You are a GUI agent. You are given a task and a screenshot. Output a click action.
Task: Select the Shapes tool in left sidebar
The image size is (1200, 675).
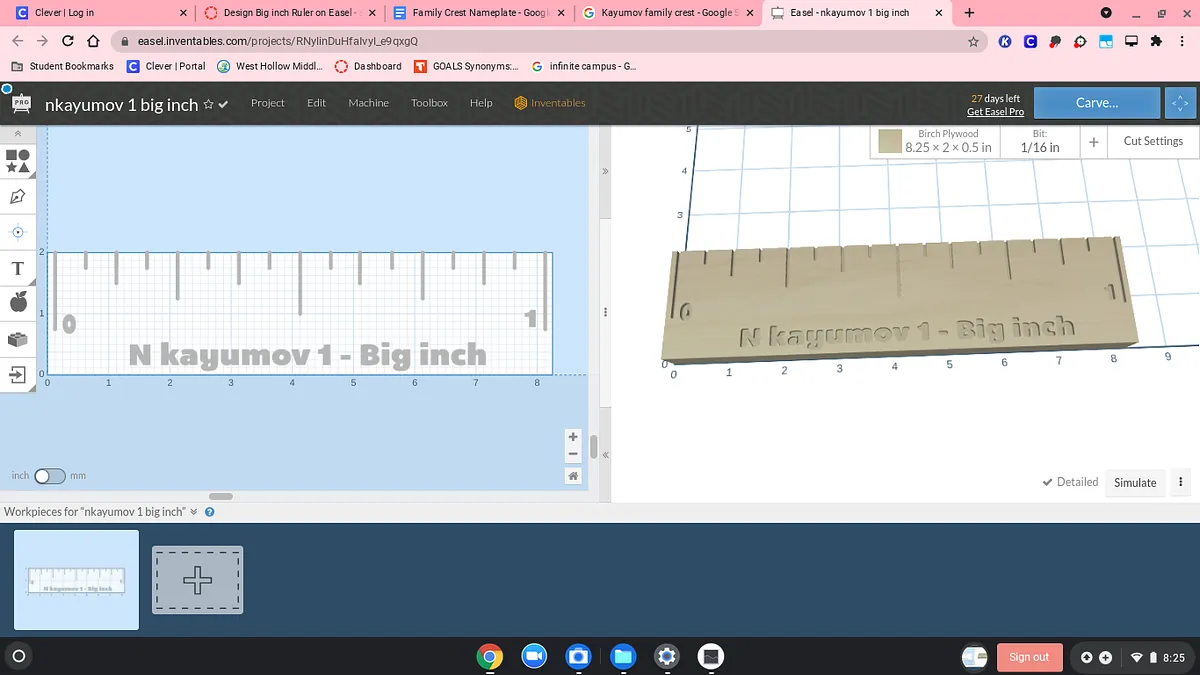click(17, 160)
